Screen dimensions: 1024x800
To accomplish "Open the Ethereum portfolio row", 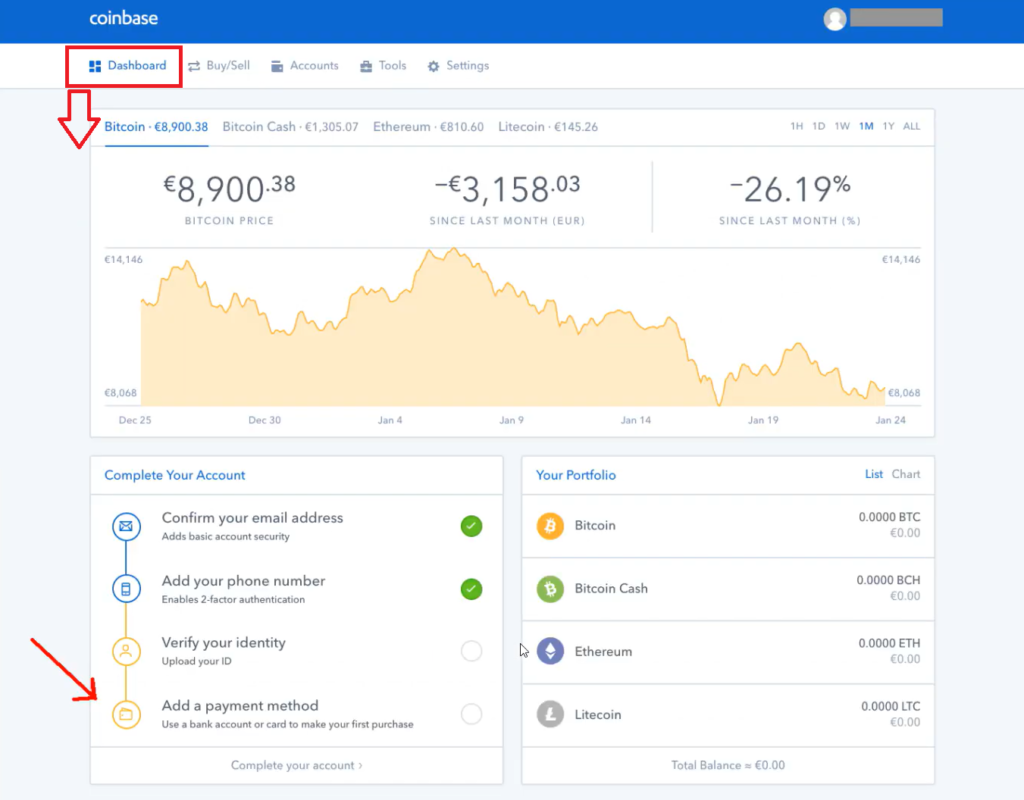I will tap(728, 652).
